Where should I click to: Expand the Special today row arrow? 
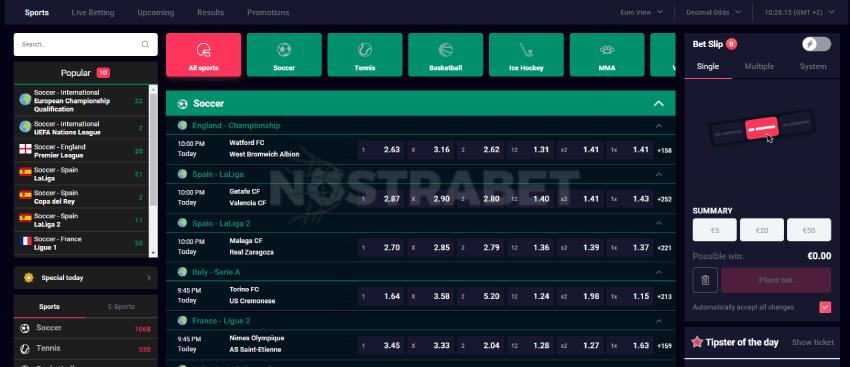149,278
